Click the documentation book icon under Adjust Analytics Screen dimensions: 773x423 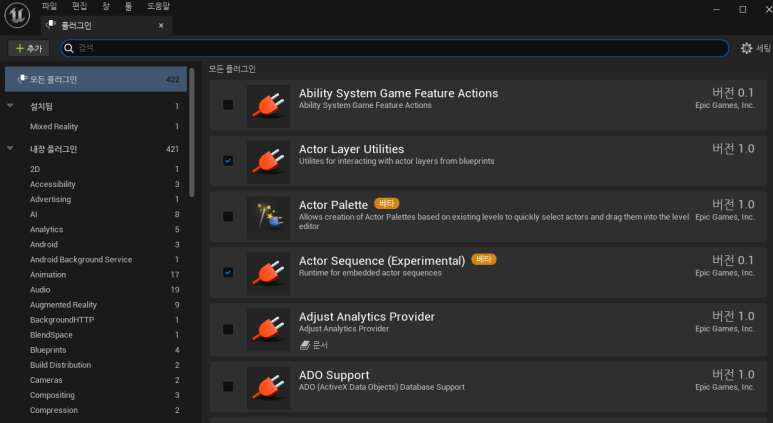305,345
